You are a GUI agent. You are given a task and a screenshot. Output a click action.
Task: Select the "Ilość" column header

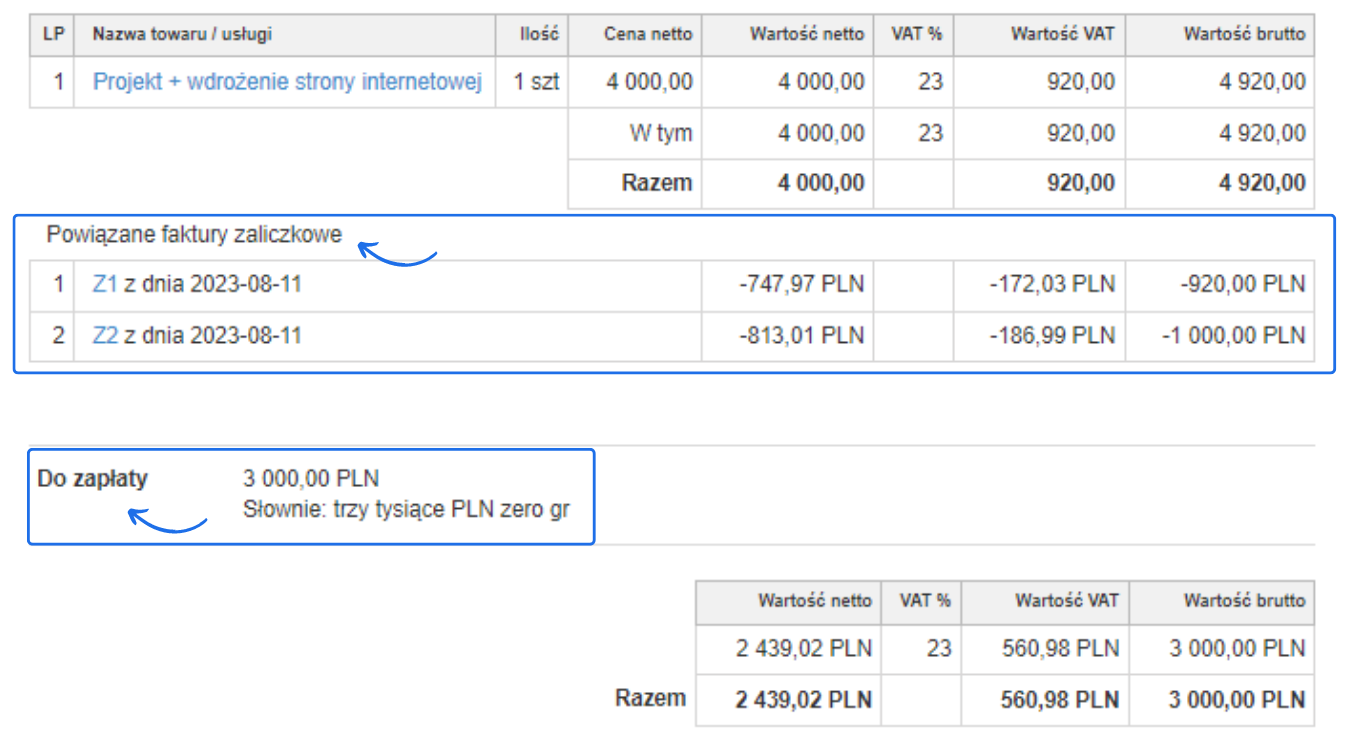538,34
